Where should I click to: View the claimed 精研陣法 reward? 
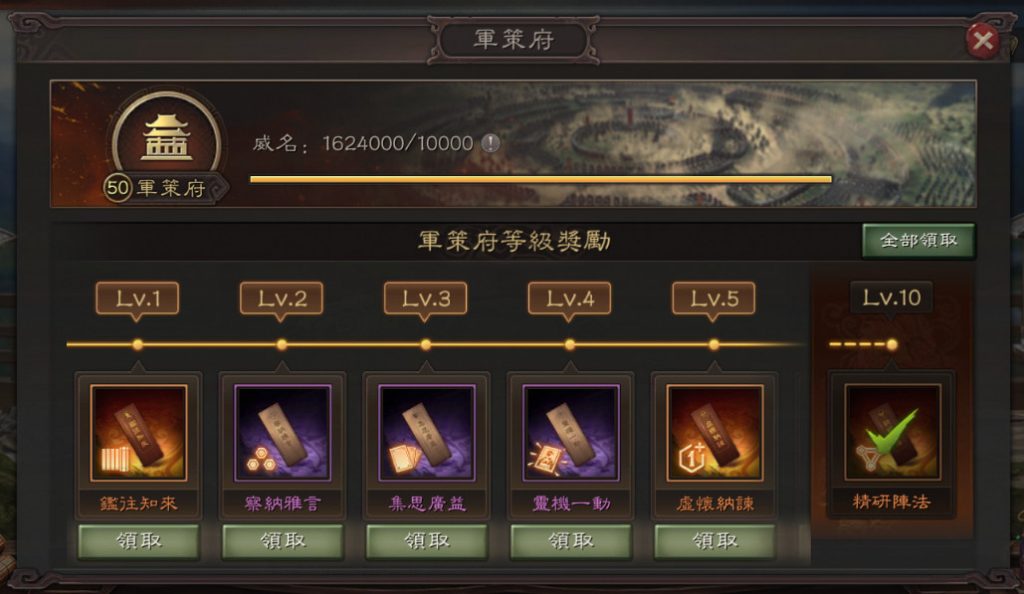[892, 432]
